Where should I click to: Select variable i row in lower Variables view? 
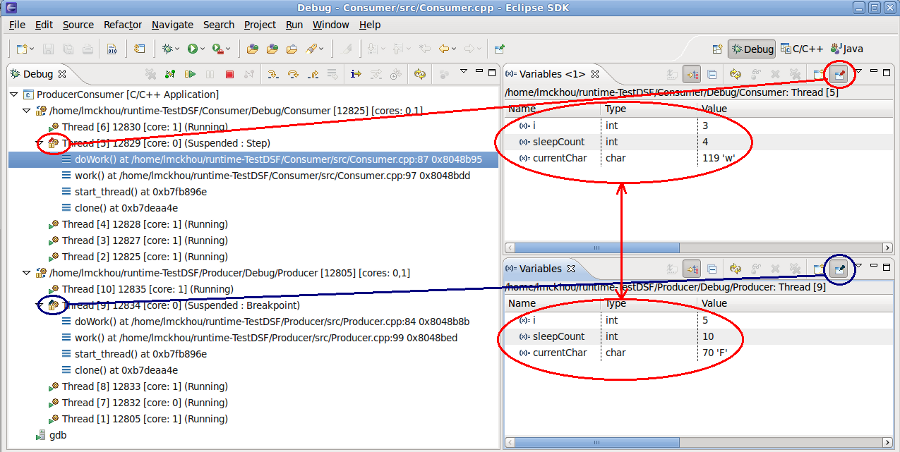click(699, 320)
